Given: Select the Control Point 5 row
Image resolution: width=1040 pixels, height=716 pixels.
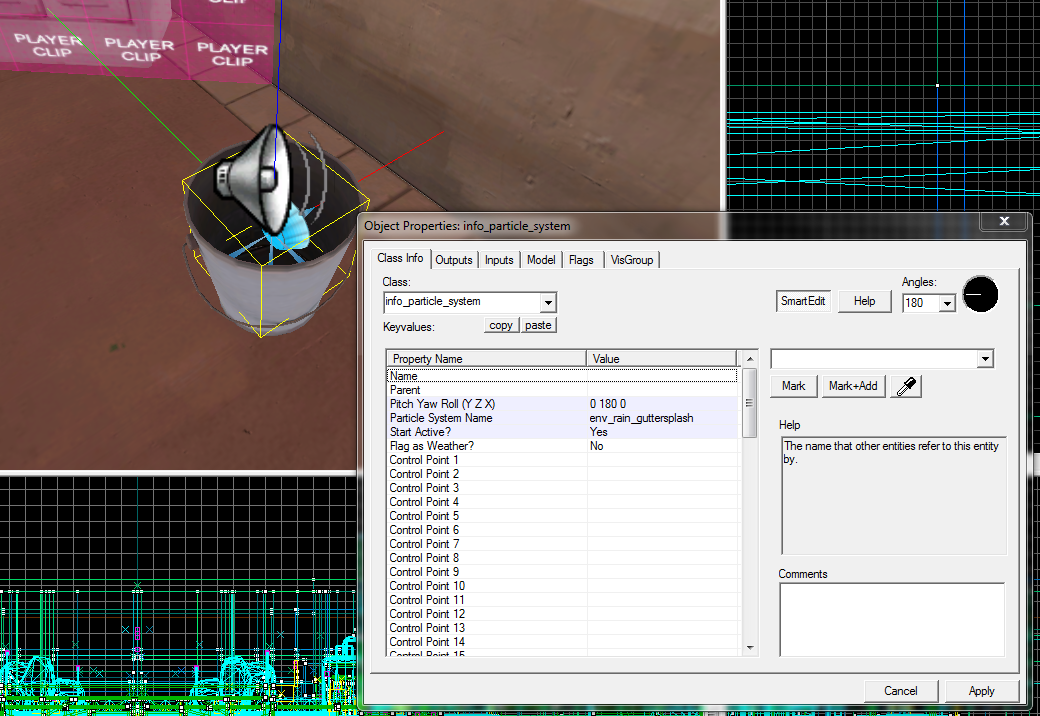Looking at the screenshot, I should 562,516.
